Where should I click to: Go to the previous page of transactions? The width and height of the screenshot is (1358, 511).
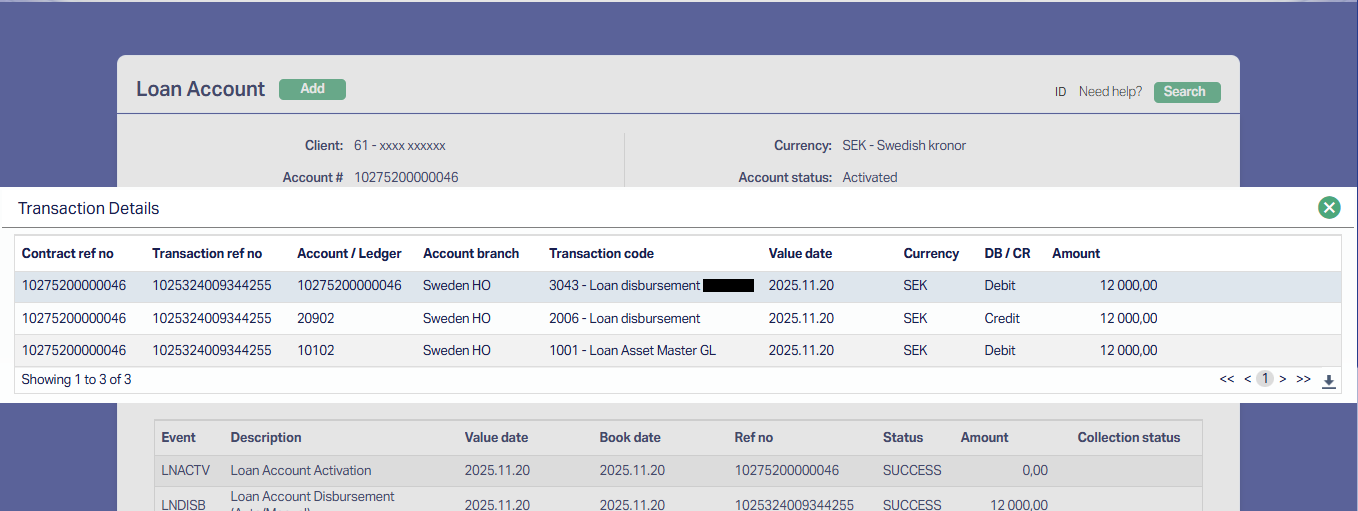[1247, 379]
